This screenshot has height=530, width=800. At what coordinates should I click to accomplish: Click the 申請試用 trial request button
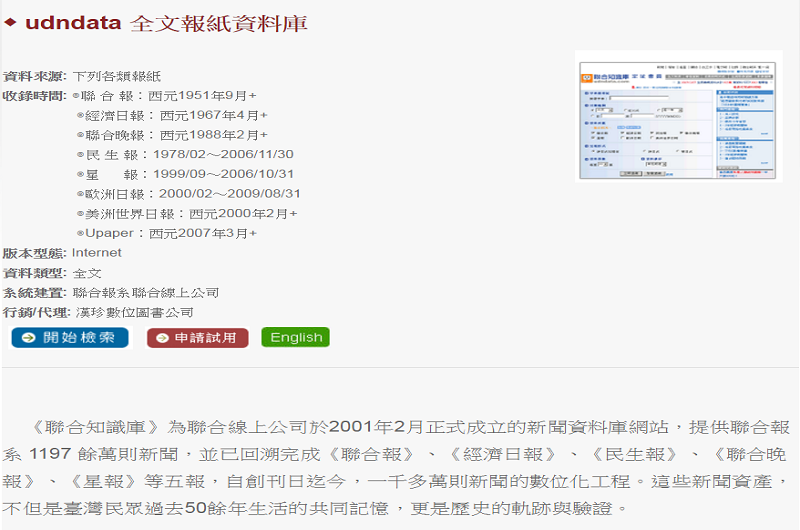pos(197,338)
